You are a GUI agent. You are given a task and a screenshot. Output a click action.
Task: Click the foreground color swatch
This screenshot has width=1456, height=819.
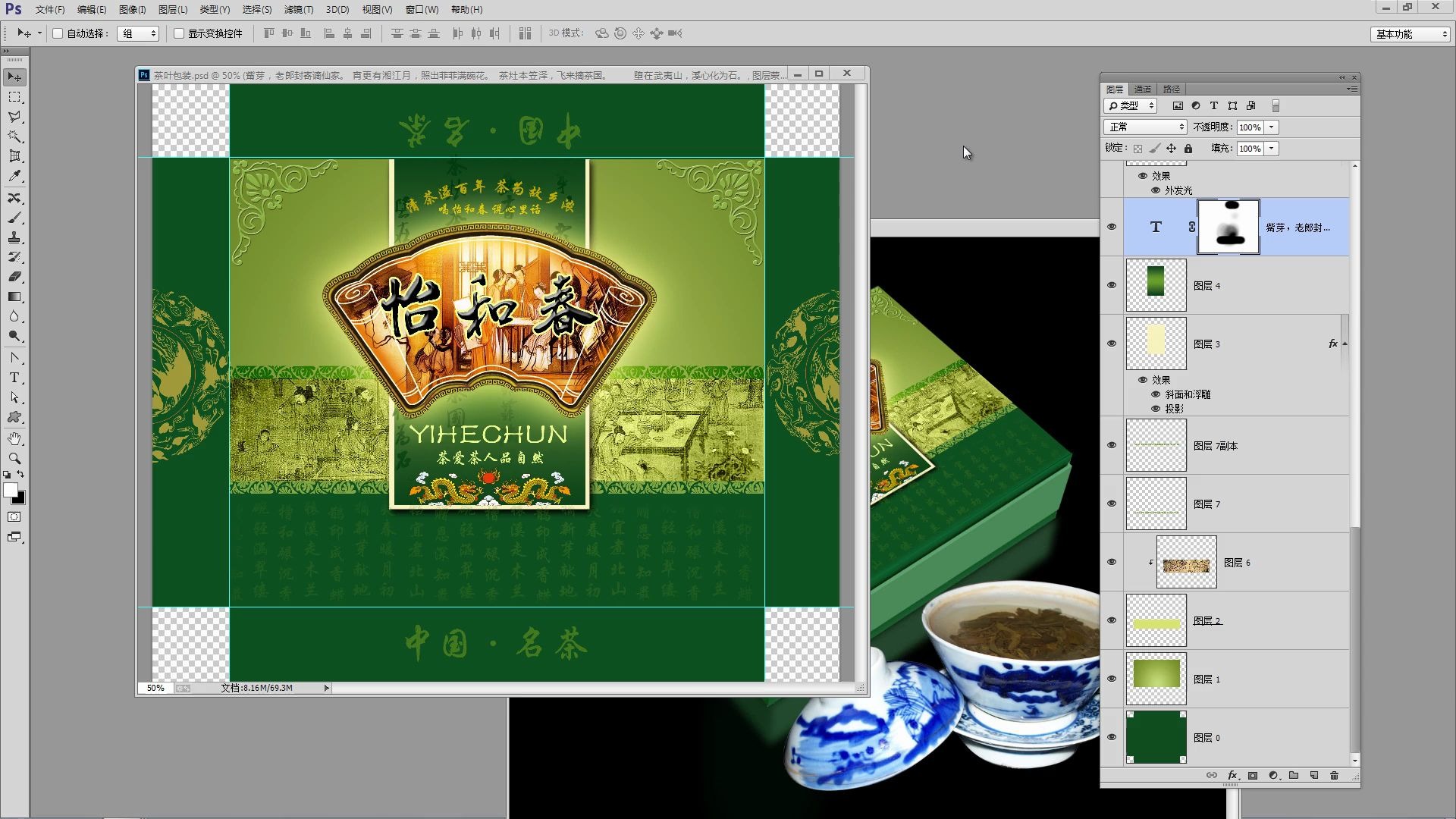click(x=11, y=491)
